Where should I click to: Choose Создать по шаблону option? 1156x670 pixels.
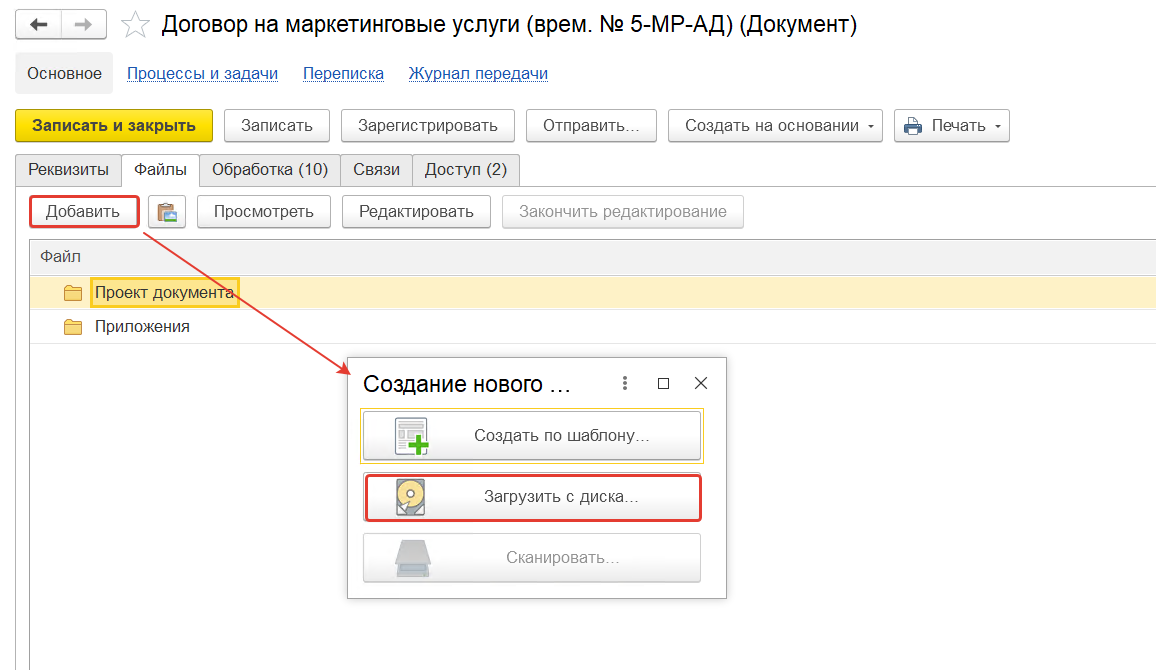[x=532, y=436]
